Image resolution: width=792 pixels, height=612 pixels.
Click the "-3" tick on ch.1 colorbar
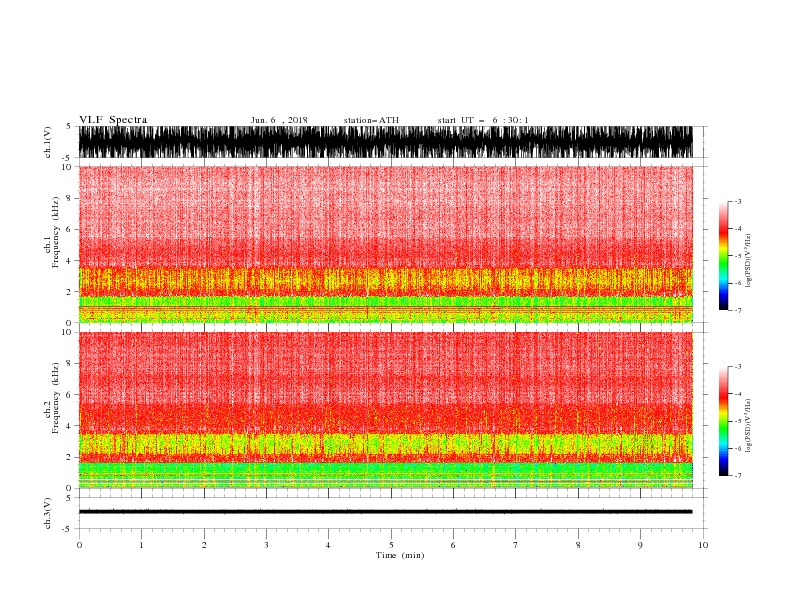738,201
